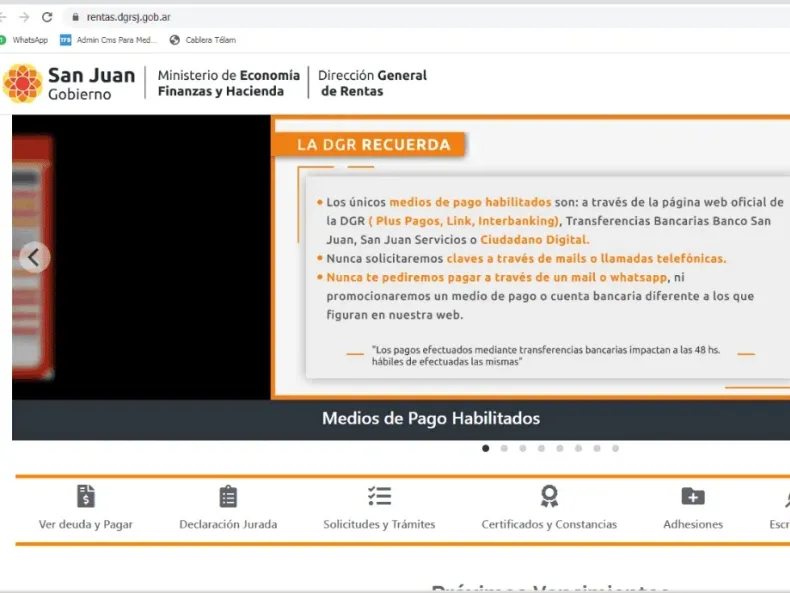This screenshot has width=790, height=593.
Task: Go forward using browser forward arrow
Action: (x=24, y=17)
